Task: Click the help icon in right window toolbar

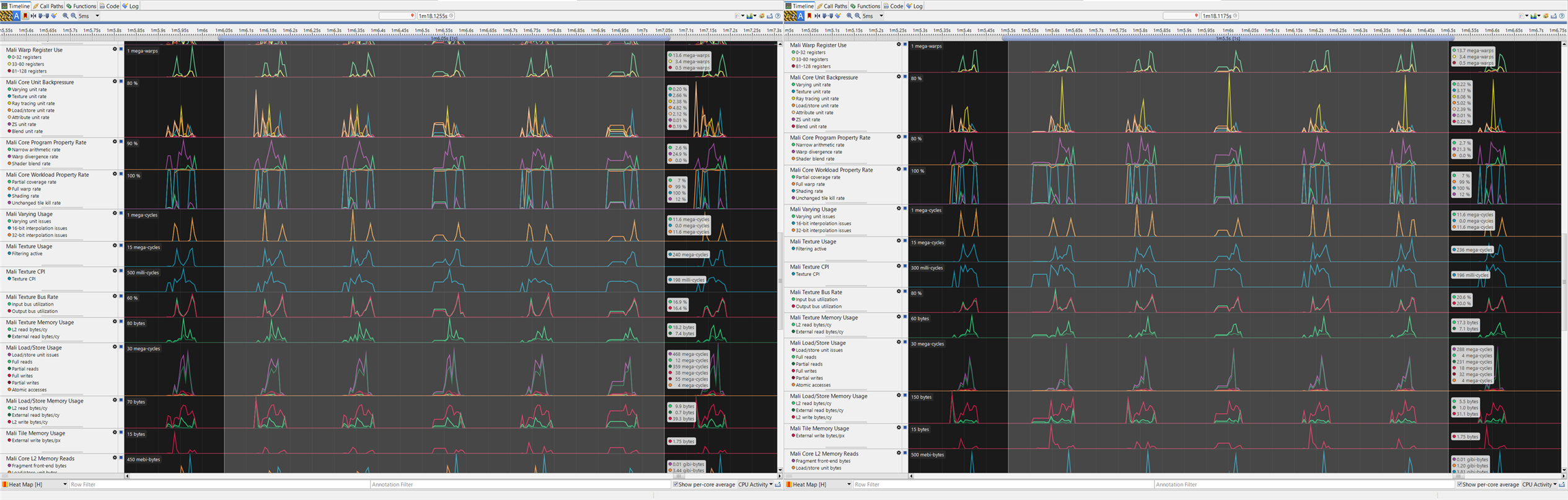Action: [x=1562, y=16]
